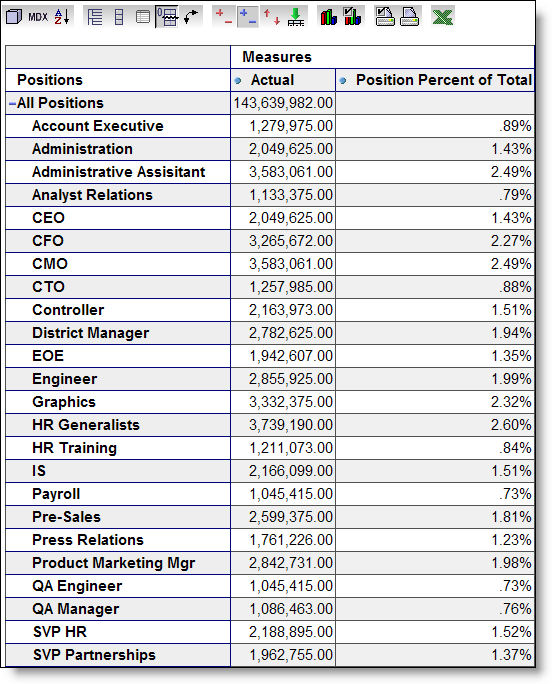Open chart configuration with checkmark icon
552x684 pixels.
(x=353, y=17)
